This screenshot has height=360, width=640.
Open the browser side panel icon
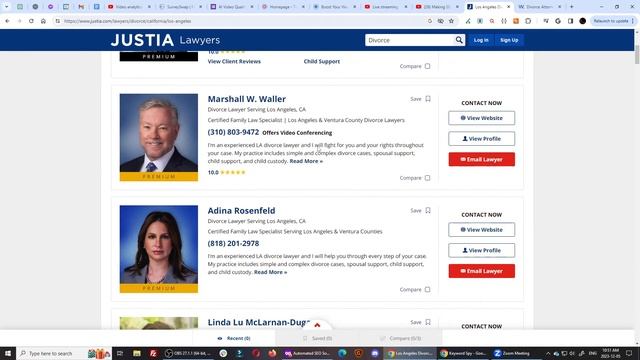[570, 21]
